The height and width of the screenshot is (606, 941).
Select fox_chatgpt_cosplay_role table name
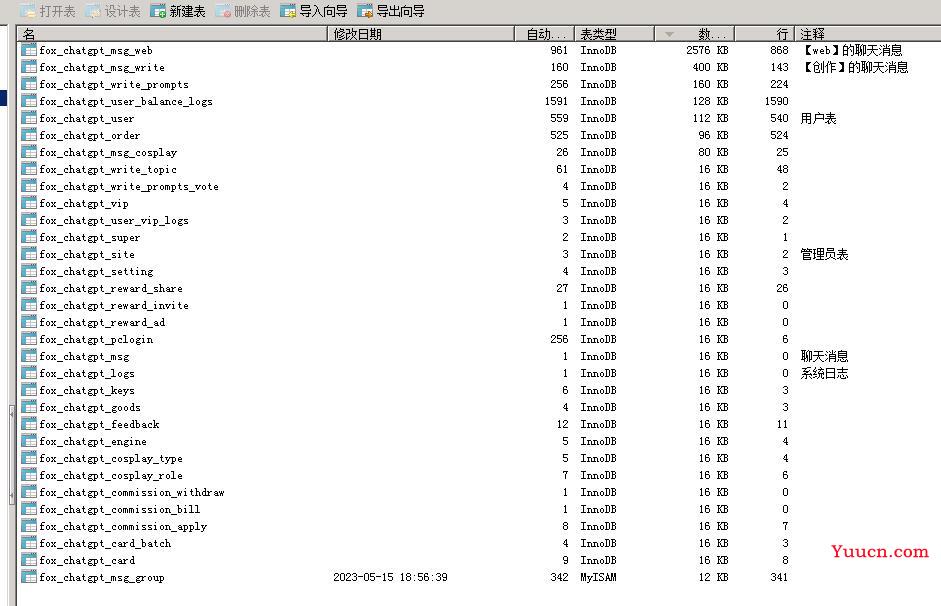coord(111,475)
